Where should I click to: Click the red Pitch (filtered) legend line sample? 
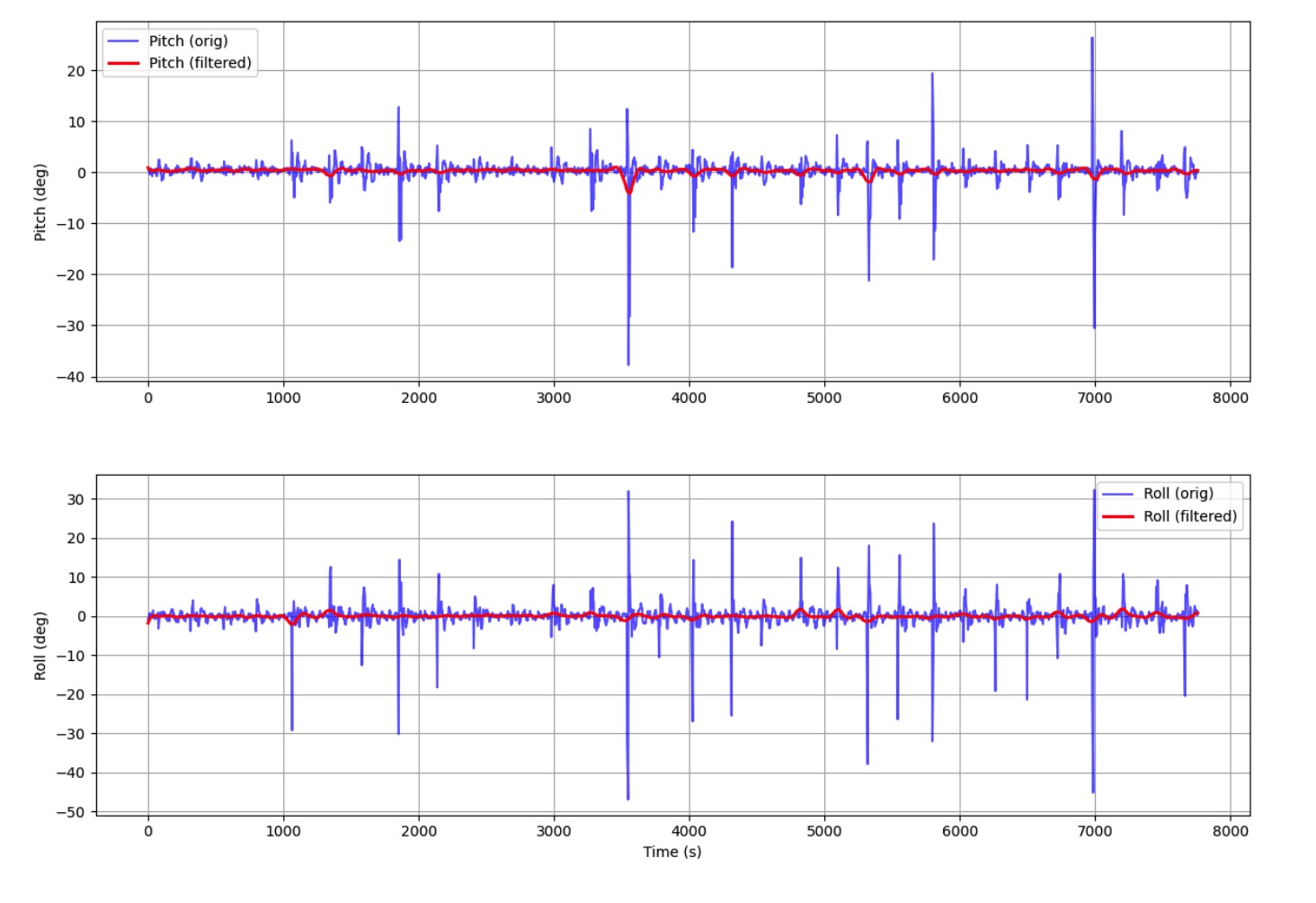pos(125,63)
